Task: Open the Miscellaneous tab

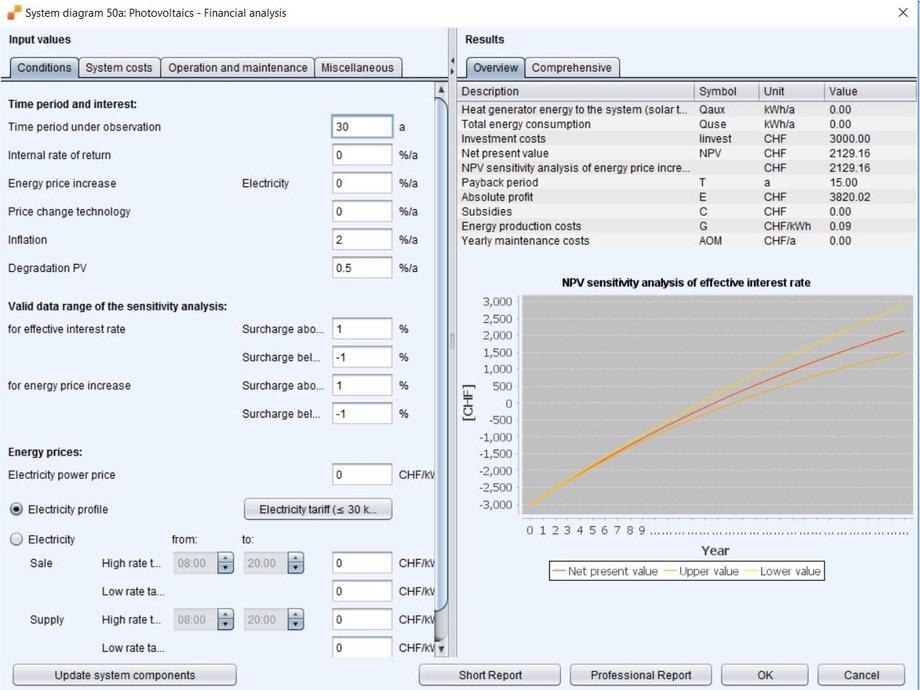Action: [x=357, y=68]
